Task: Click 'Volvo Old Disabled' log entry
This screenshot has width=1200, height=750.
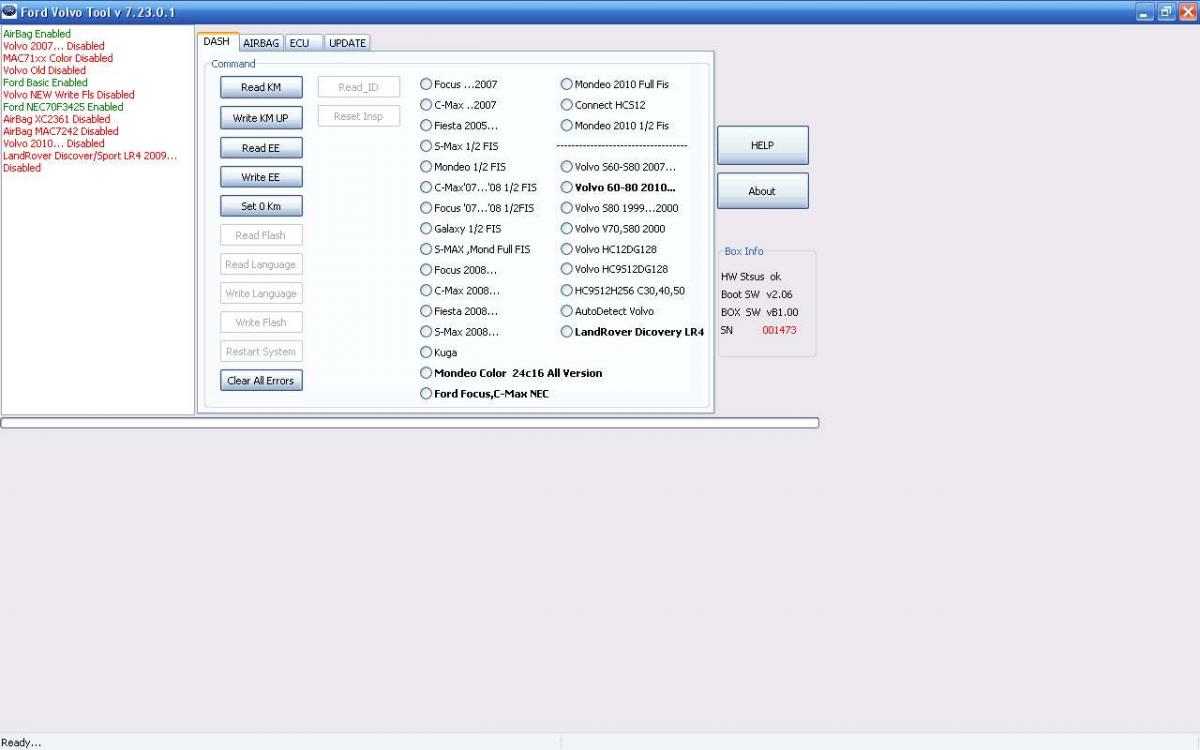Action: pos(45,70)
